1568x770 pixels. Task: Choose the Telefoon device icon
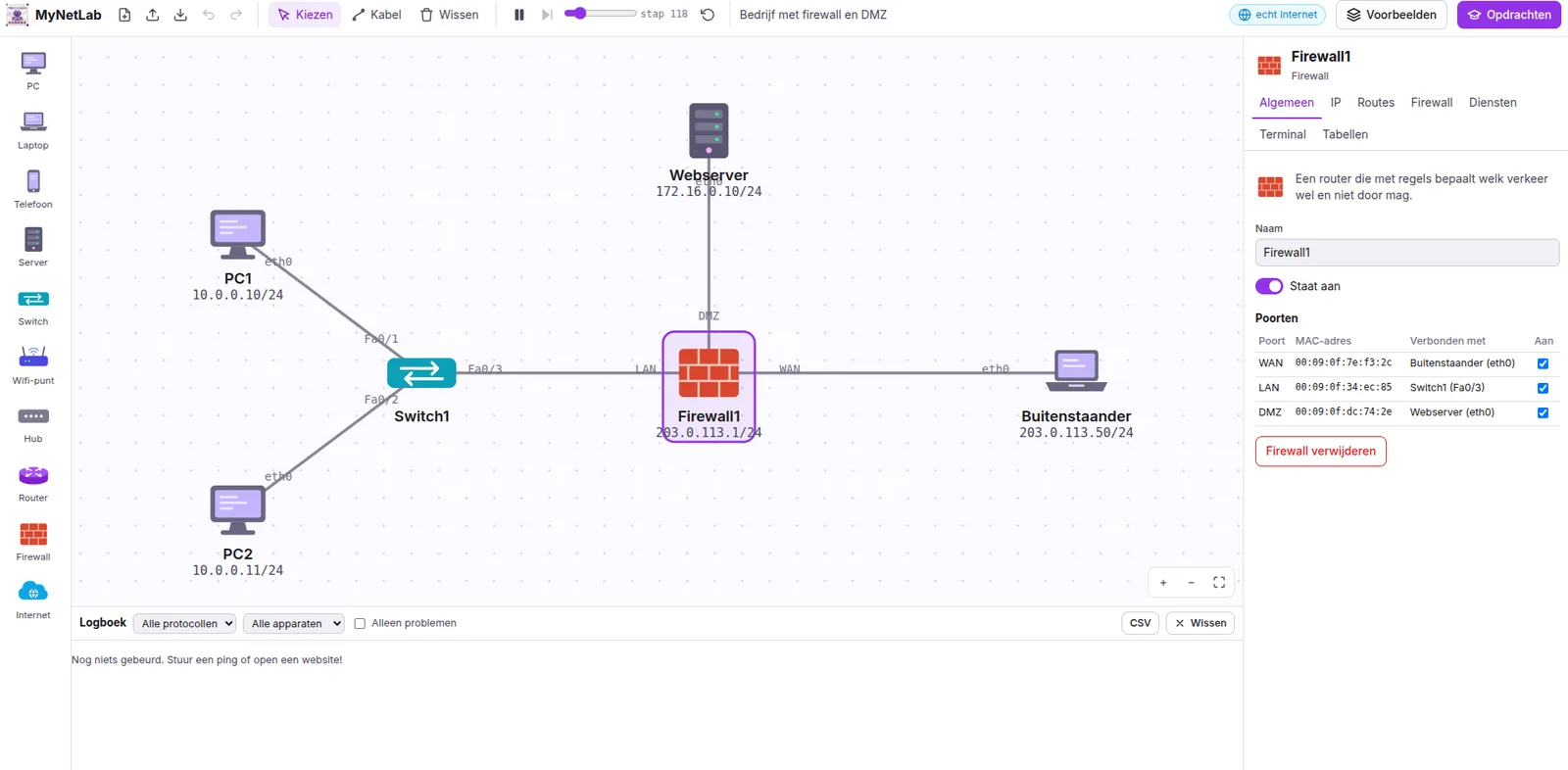click(x=33, y=189)
